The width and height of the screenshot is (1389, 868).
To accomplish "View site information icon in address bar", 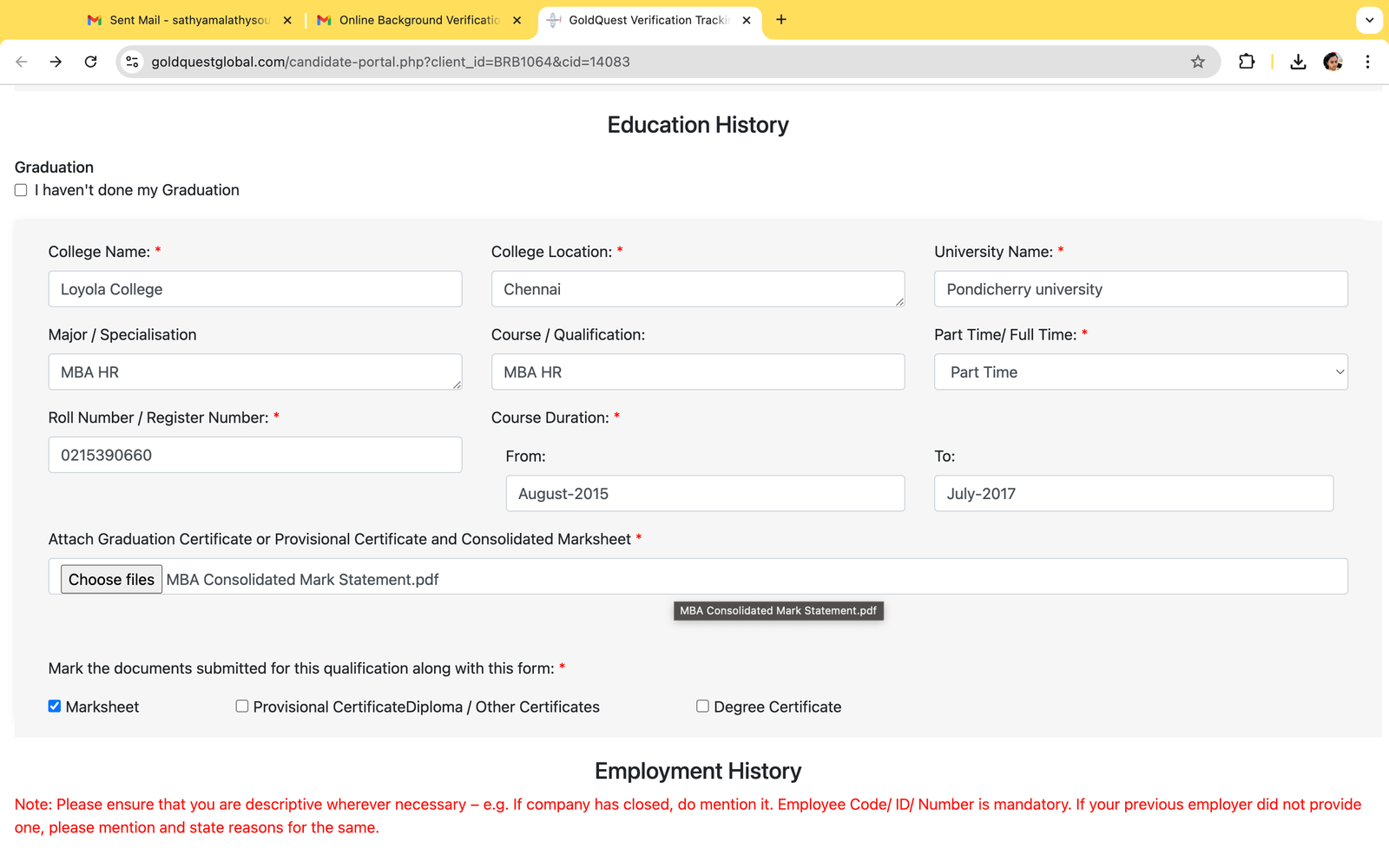I will tap(132, 62).
